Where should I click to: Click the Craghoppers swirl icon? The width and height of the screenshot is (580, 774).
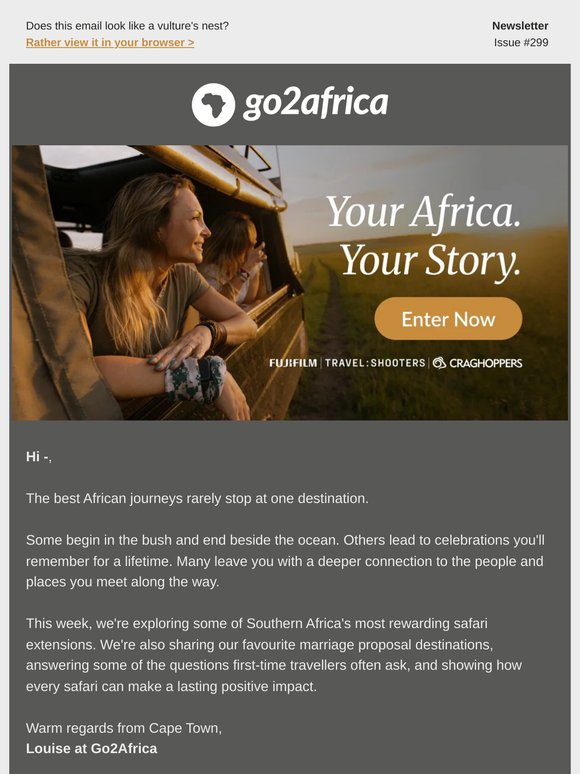(439, 363)
